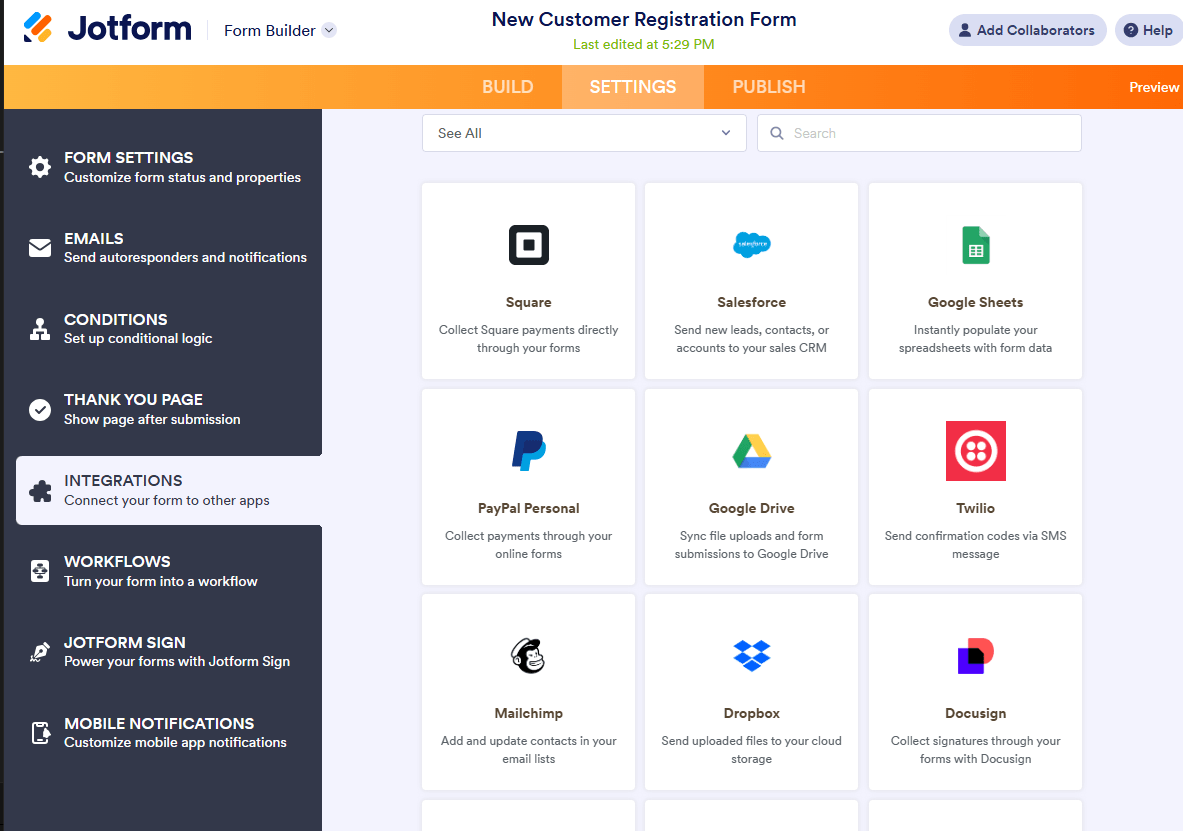Click 'Send new leads, contacts' description text

751,339
